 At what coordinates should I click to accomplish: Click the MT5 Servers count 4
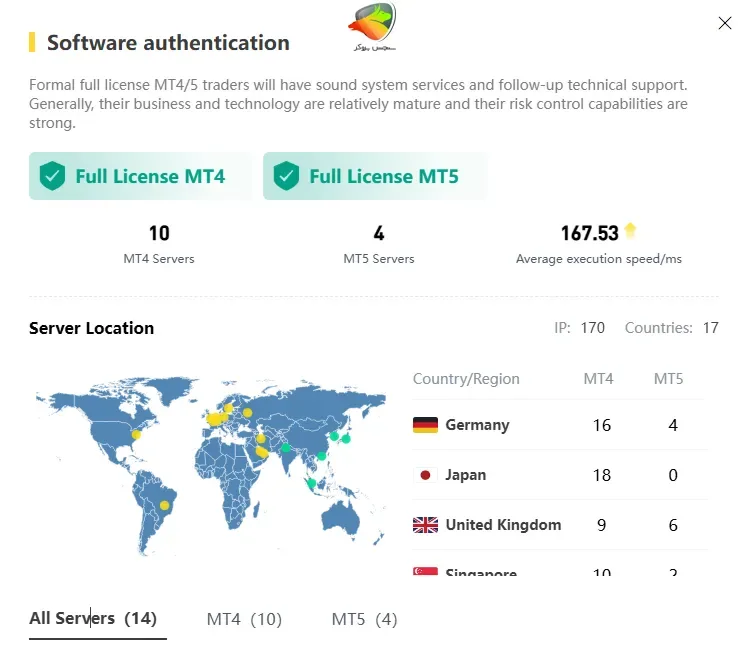[379, 233]
